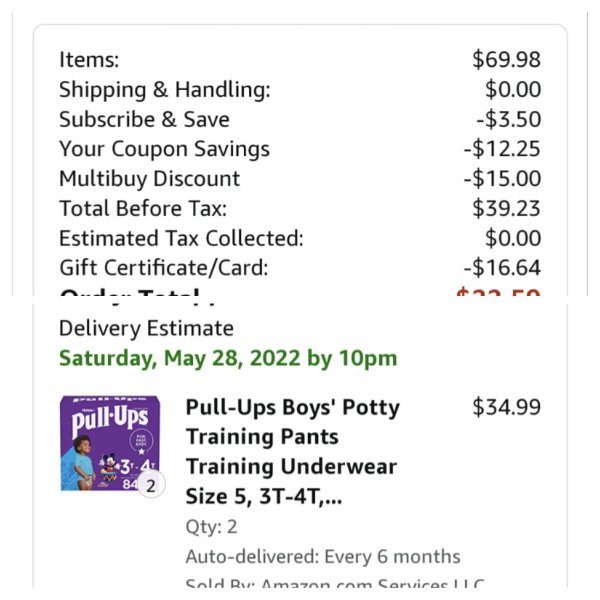Tap the quantity badge showing 2
The width and height of the screenshot is (600, 600).
click(151, 486)
